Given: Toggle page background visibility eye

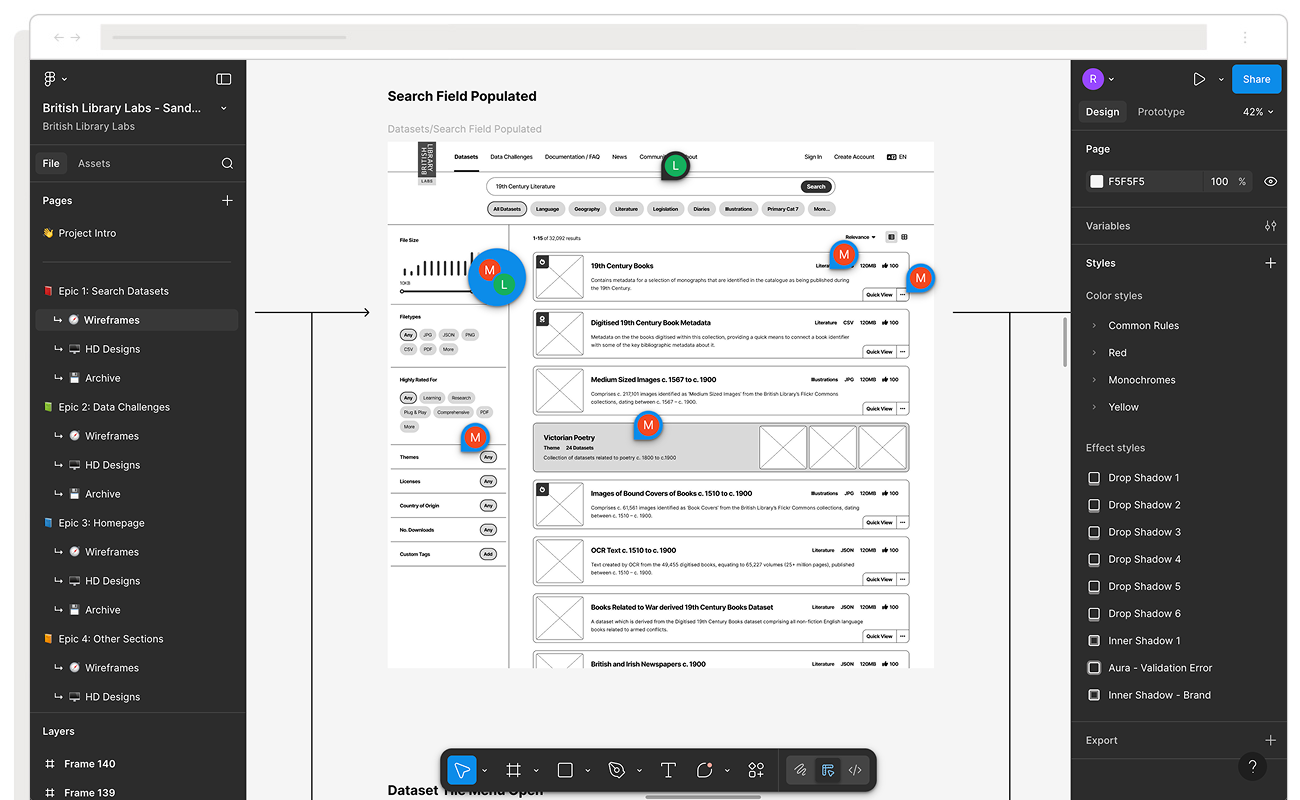Looking at the screenshot, I should pos(1270,181).
